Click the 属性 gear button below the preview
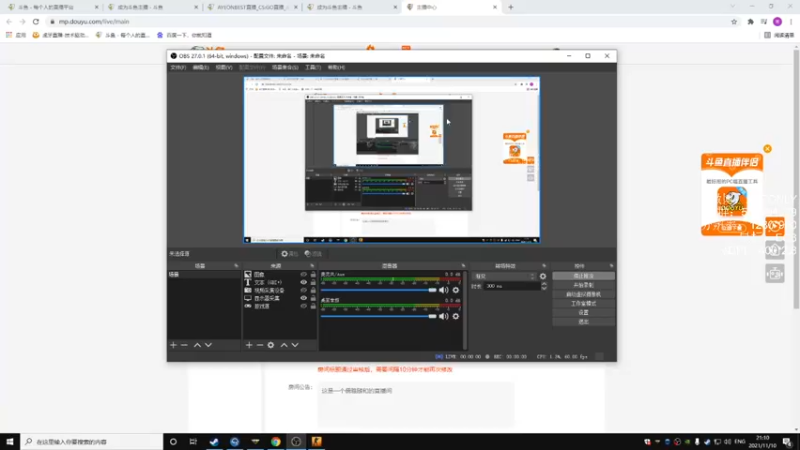Viewport: 800px width, 450px height. coord(289,254)
